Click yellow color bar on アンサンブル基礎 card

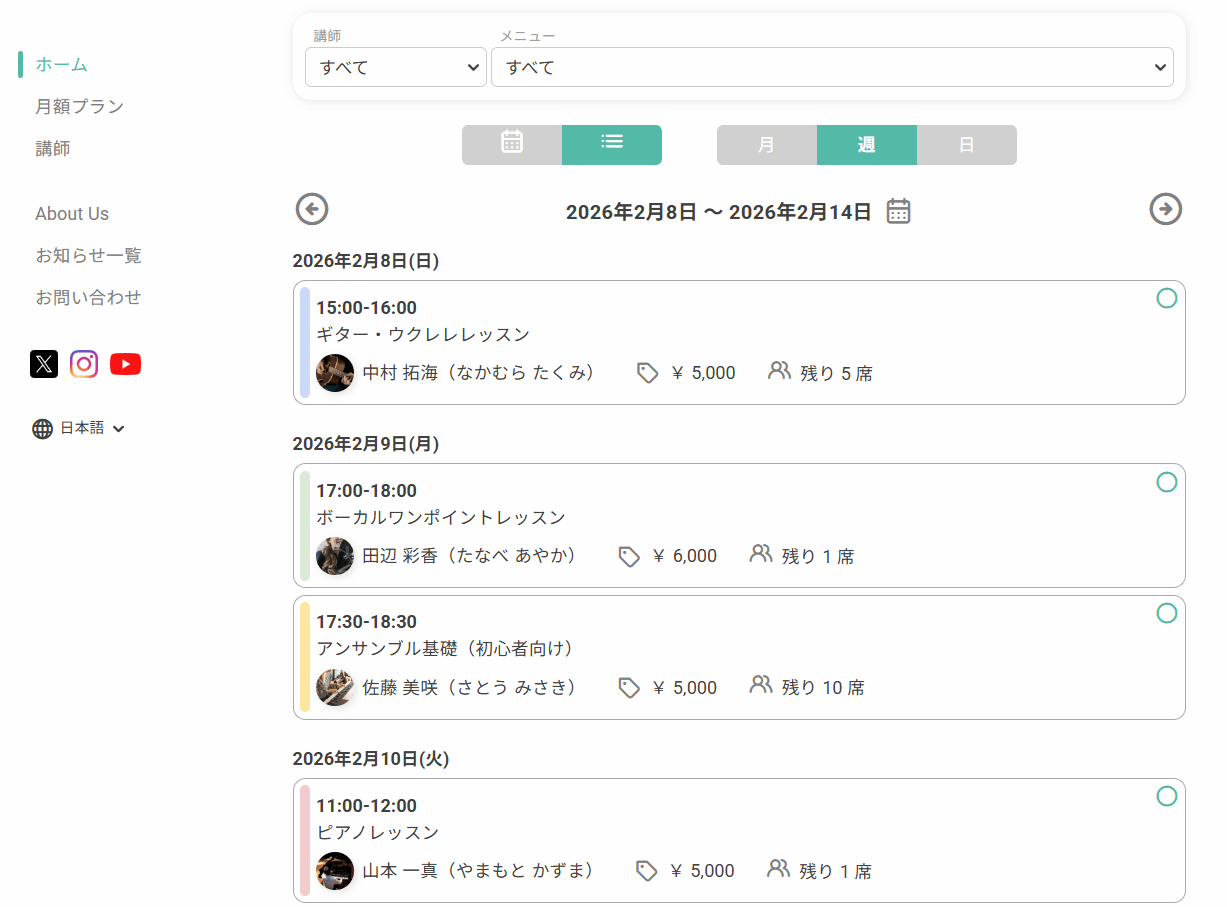305,657
